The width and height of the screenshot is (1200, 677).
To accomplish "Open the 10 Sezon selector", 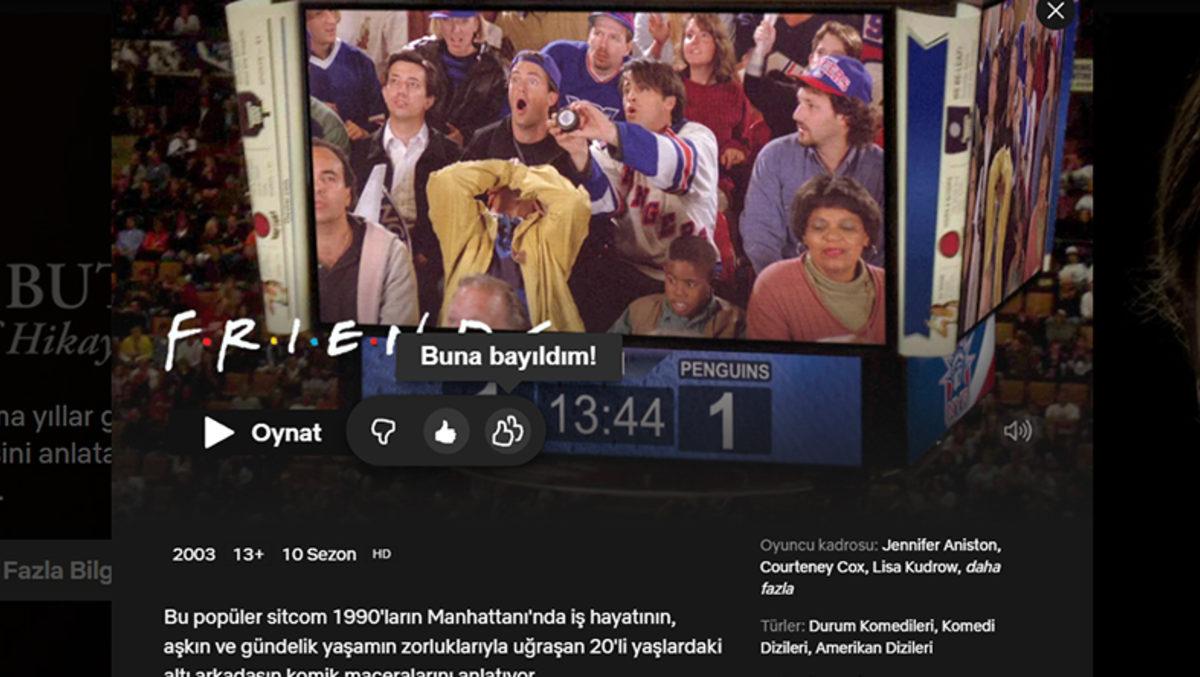I will point(319,553).
